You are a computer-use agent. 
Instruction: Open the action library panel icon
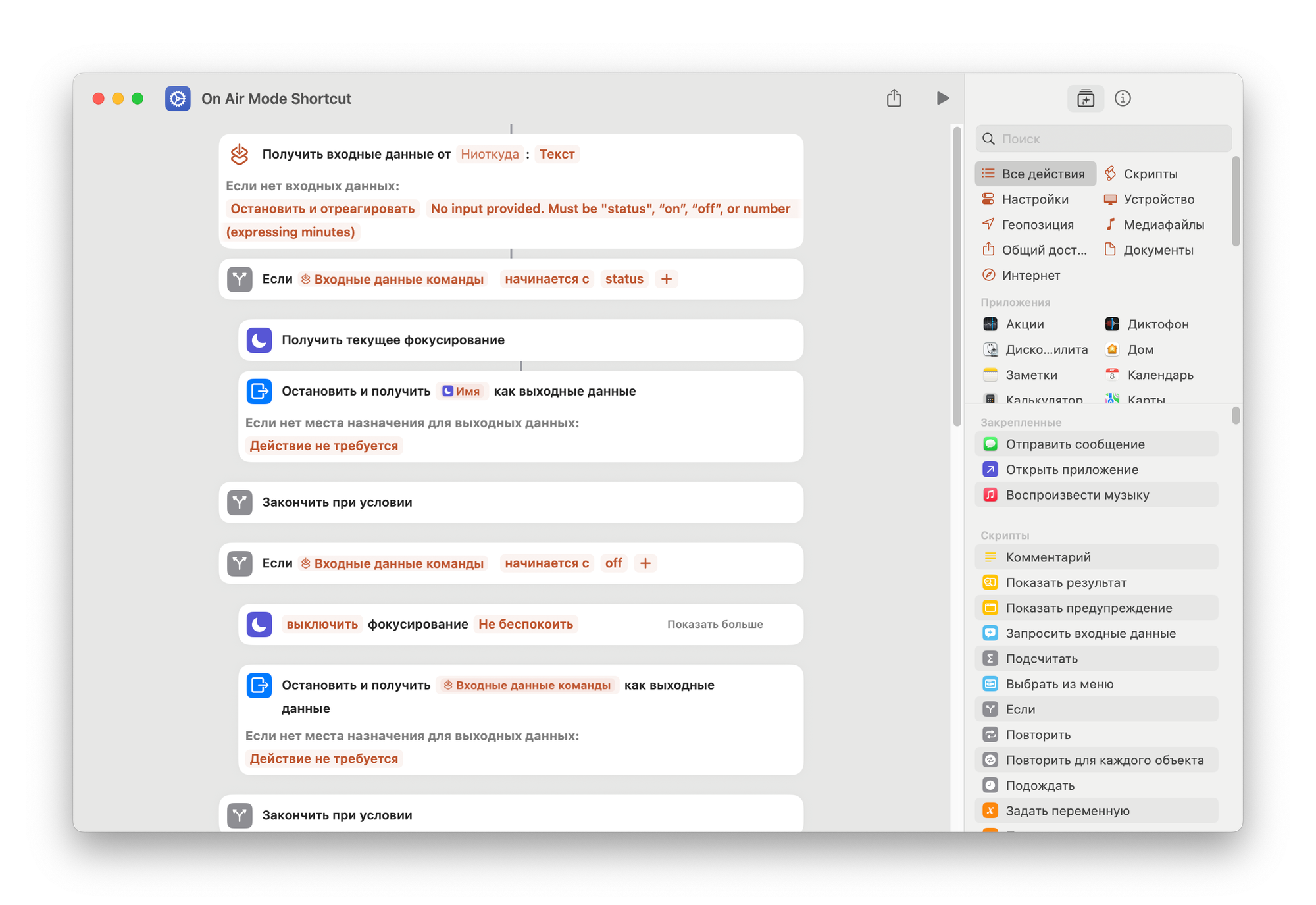click(1085, 99)
